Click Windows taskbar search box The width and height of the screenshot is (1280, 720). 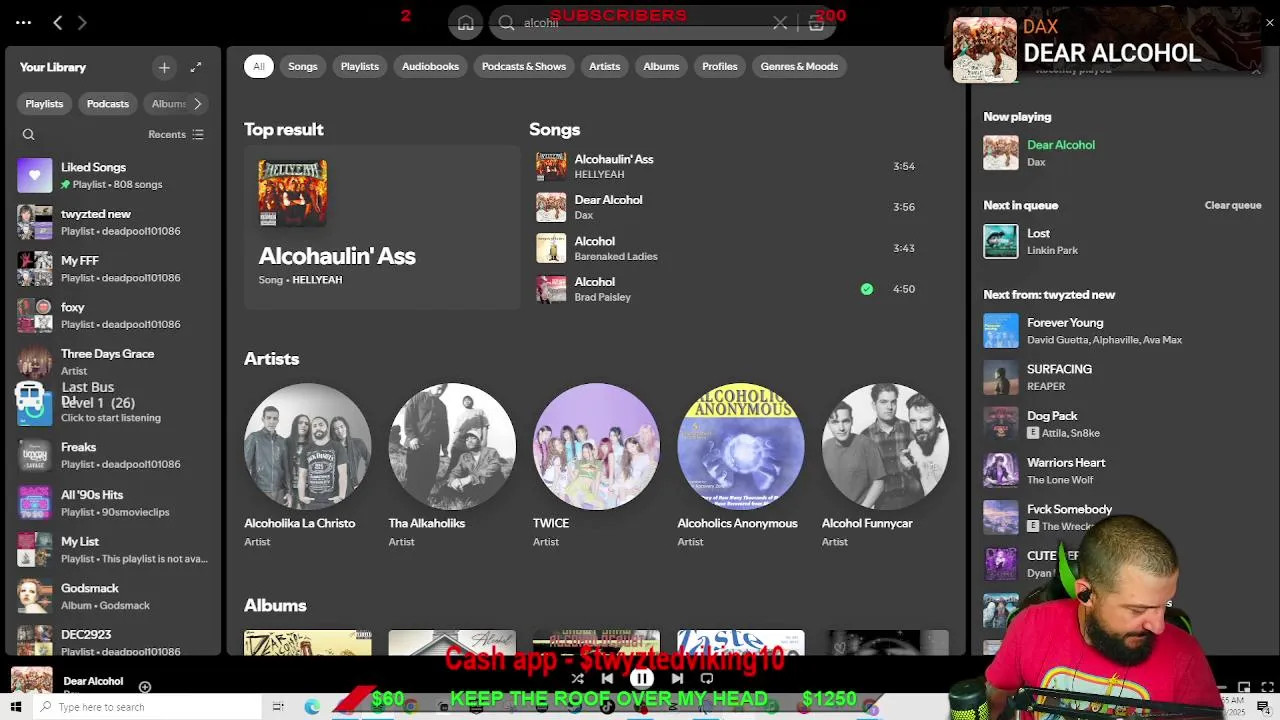pos(148,707)
